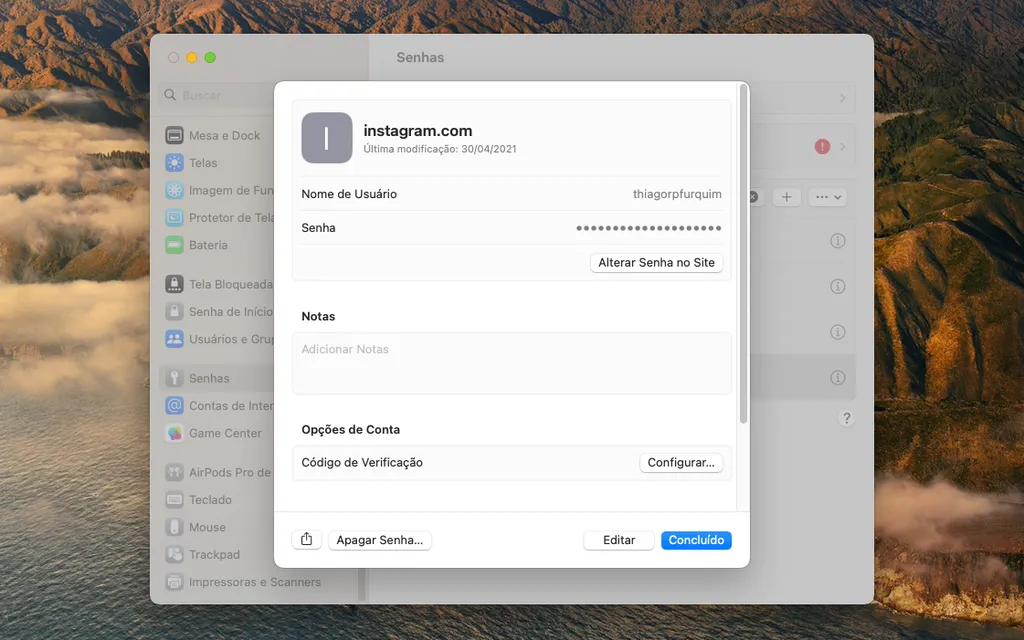Open Bateria settings in sidebar

[x=197, y=246]
